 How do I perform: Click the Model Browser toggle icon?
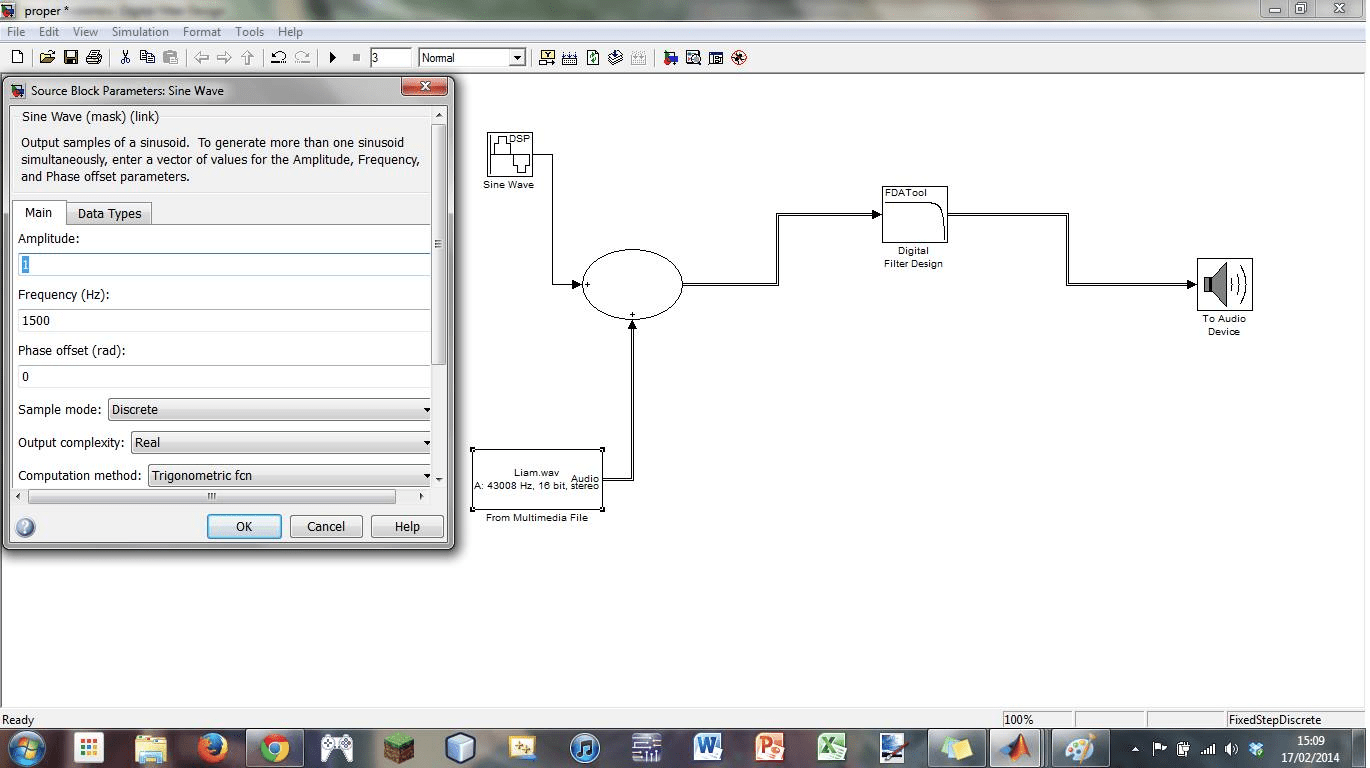716,58
